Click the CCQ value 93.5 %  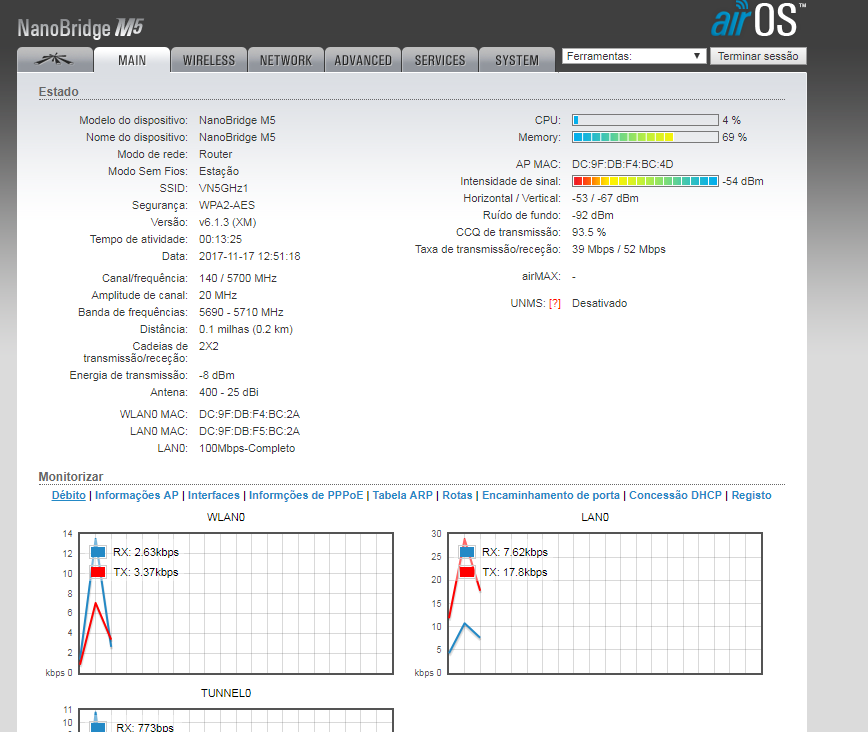click(x=589, y=233)
